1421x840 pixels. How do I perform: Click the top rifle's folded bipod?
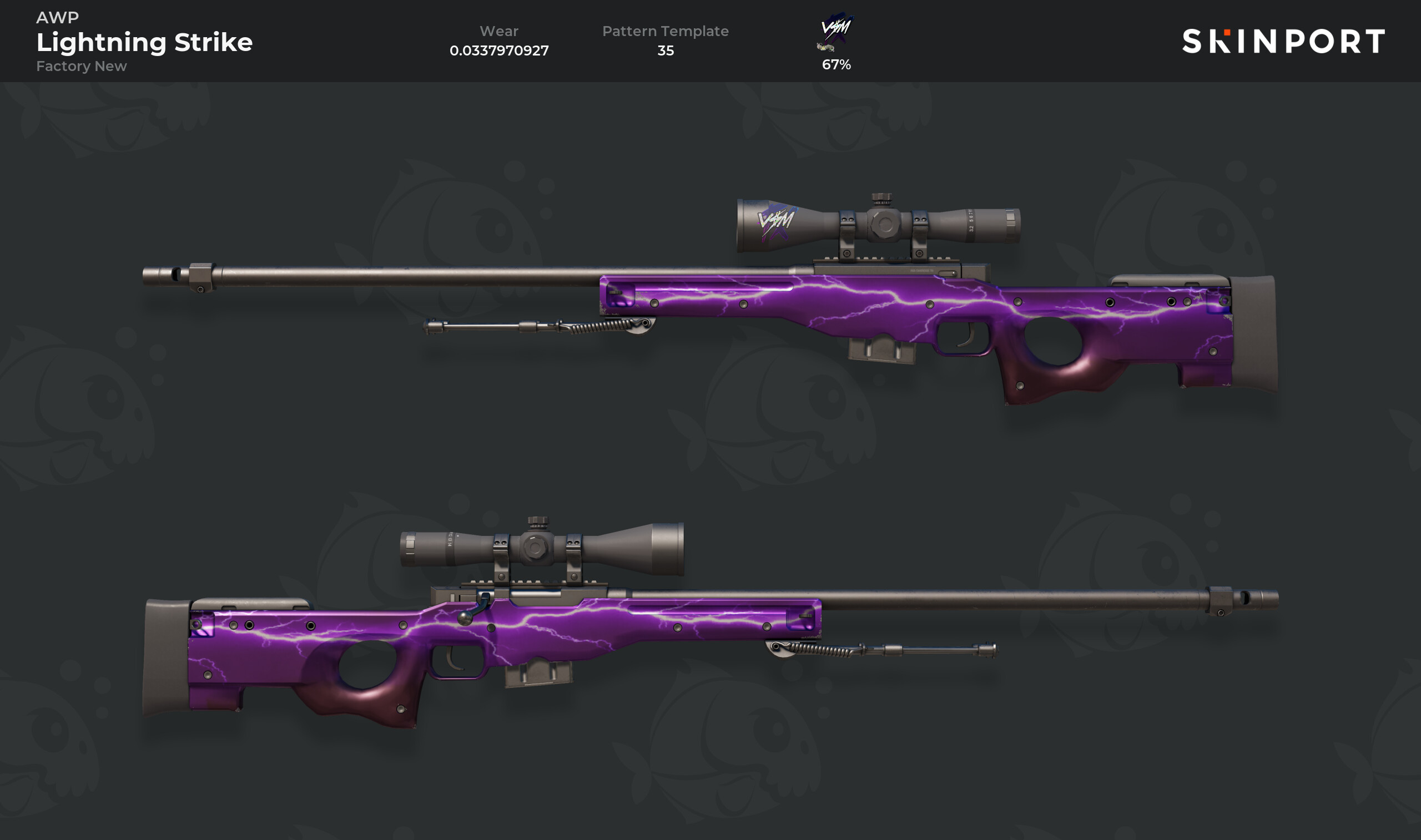pos(540,326)
